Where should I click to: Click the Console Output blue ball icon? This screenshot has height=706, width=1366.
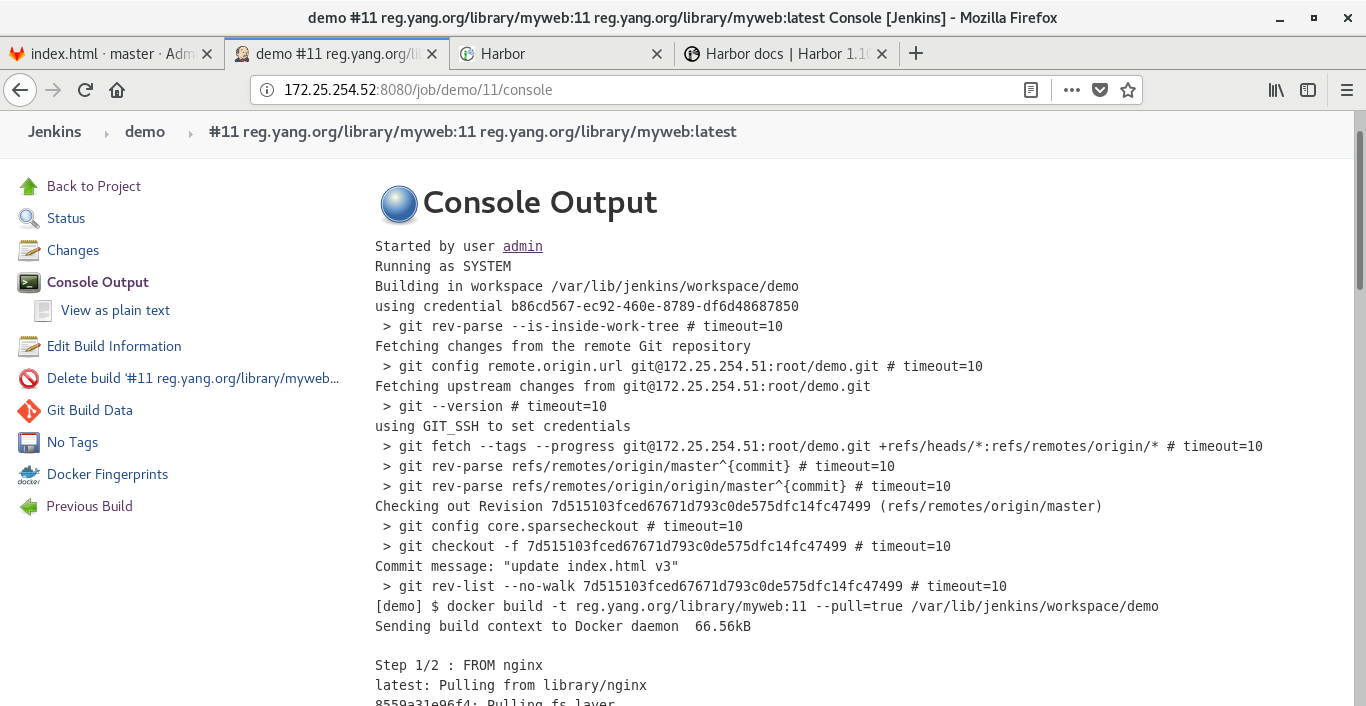(x=398, y=204)
